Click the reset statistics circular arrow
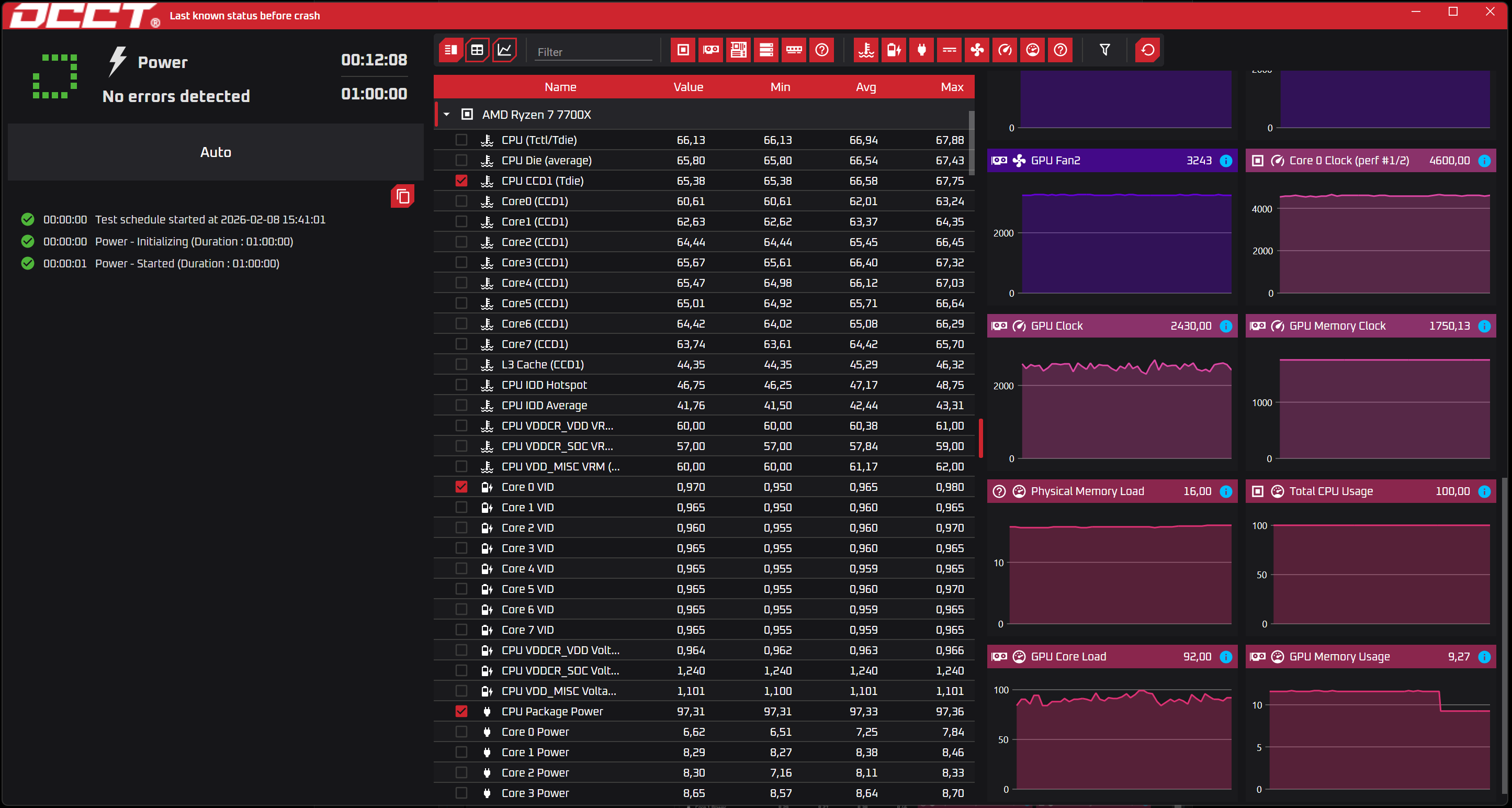This screenshot has width=1512, height=808. [x=1147, y=50]
